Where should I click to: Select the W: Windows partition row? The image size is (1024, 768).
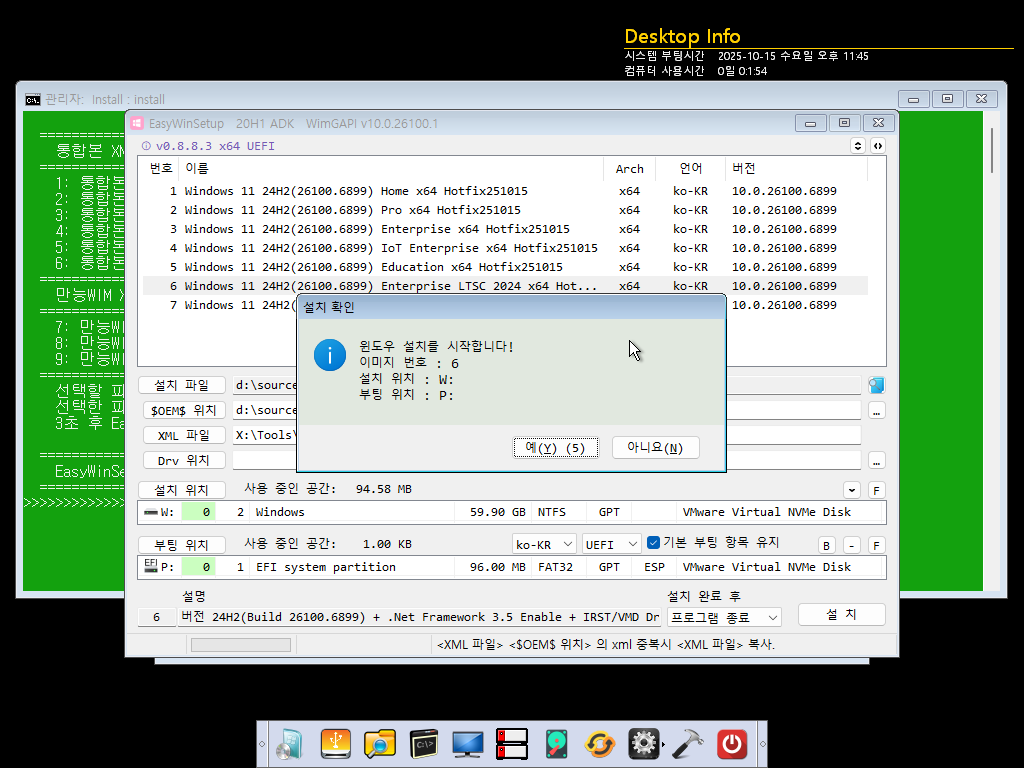(511, 512)
